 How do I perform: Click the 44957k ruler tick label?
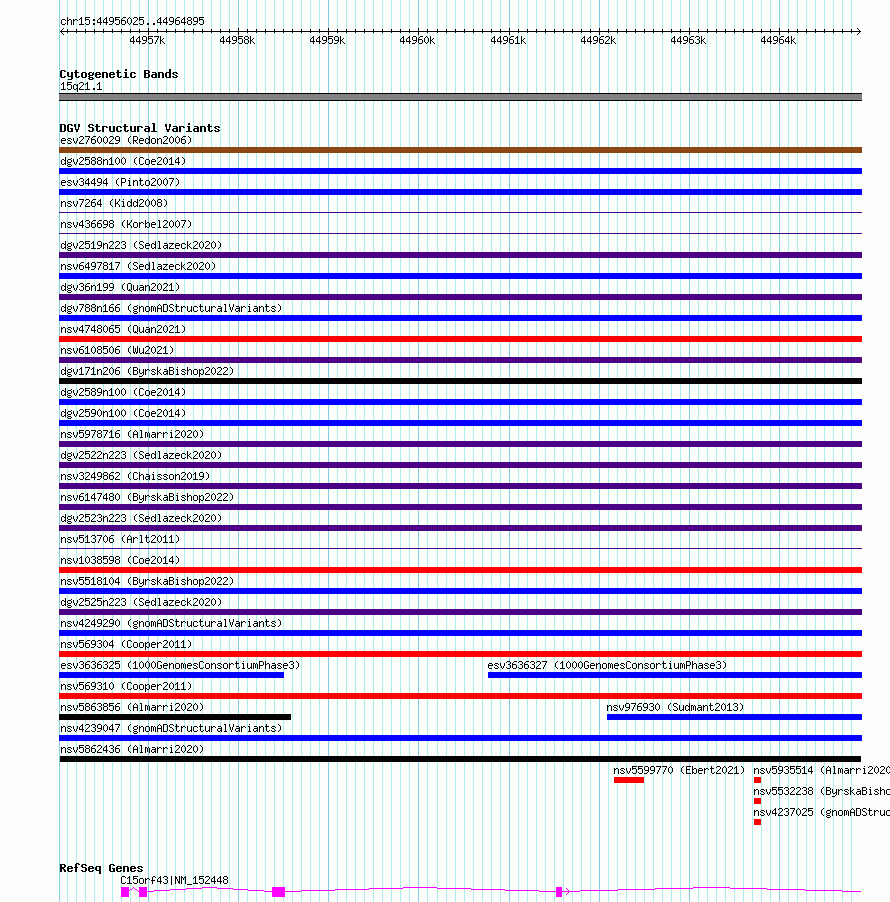[x=147, y=40]
